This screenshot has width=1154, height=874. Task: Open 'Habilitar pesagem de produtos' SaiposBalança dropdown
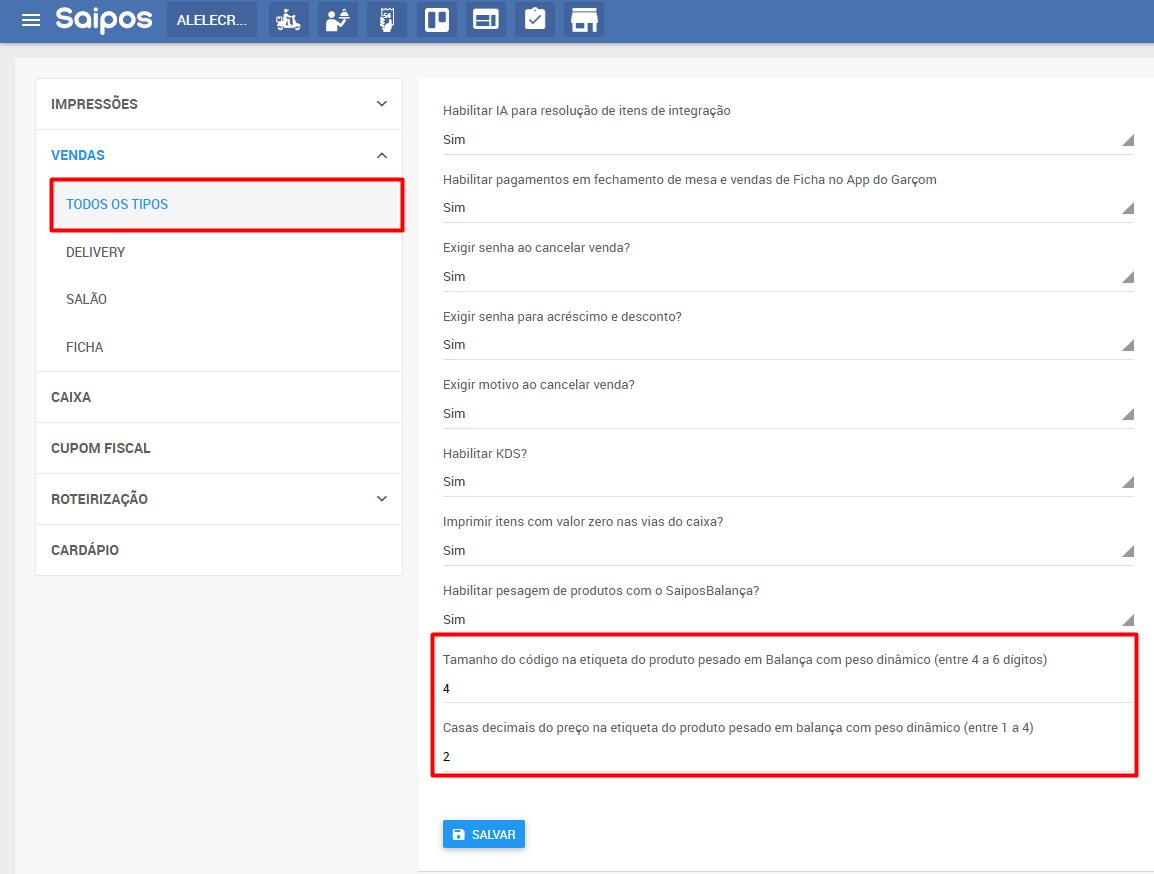(788, 620)
